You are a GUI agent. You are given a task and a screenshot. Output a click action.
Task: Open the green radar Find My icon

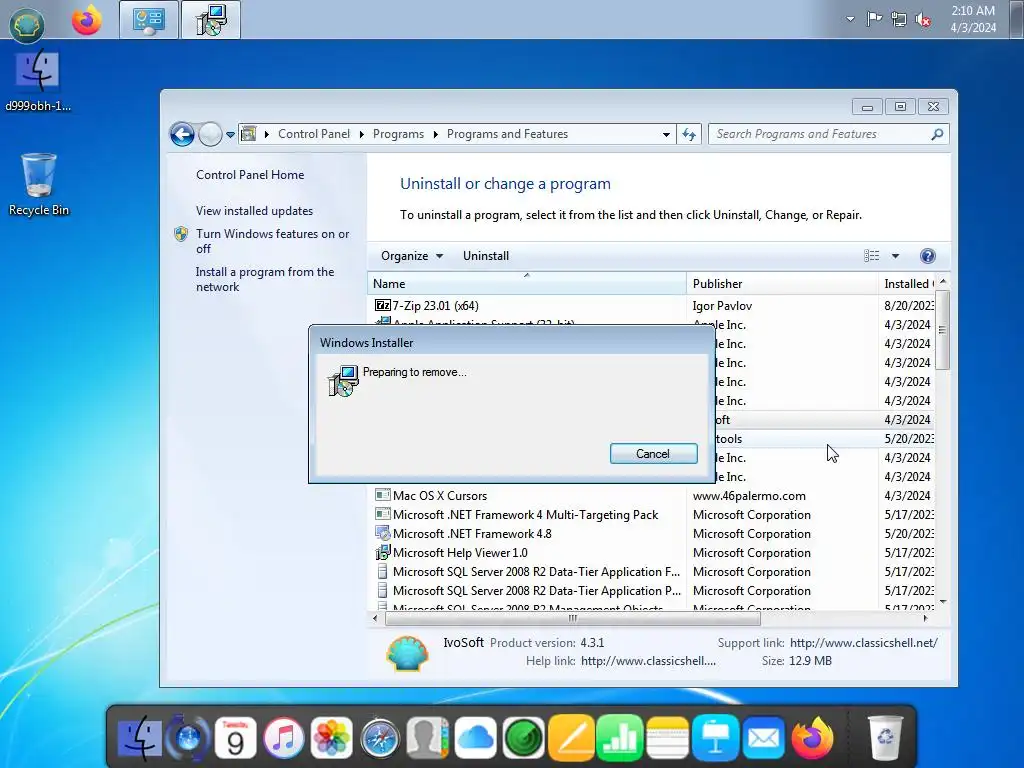click(523, 739)
